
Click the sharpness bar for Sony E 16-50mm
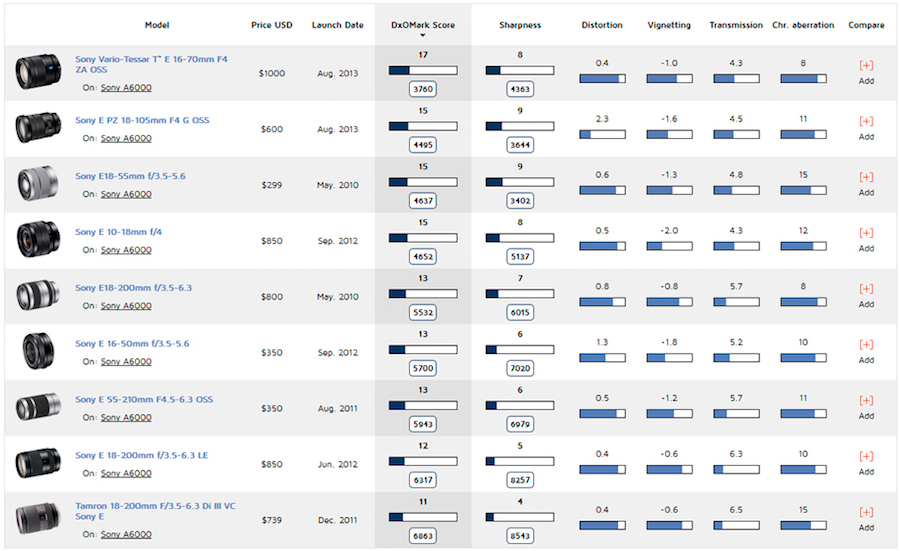[520, 350]
